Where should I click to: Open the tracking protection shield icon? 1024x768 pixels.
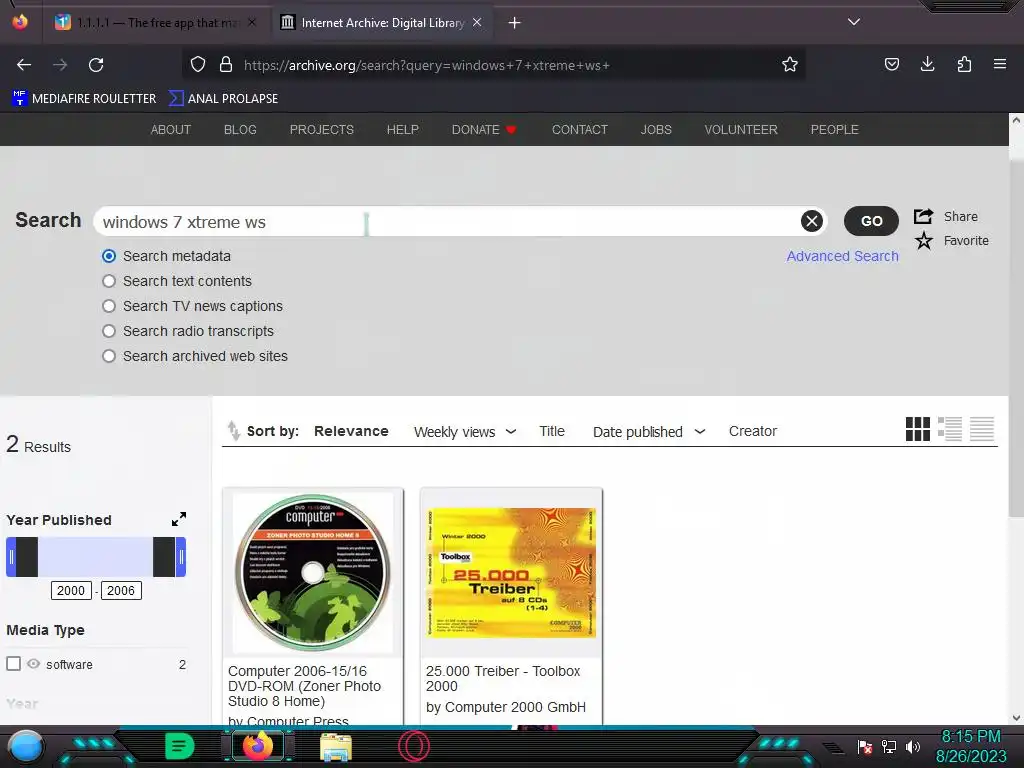198,64
